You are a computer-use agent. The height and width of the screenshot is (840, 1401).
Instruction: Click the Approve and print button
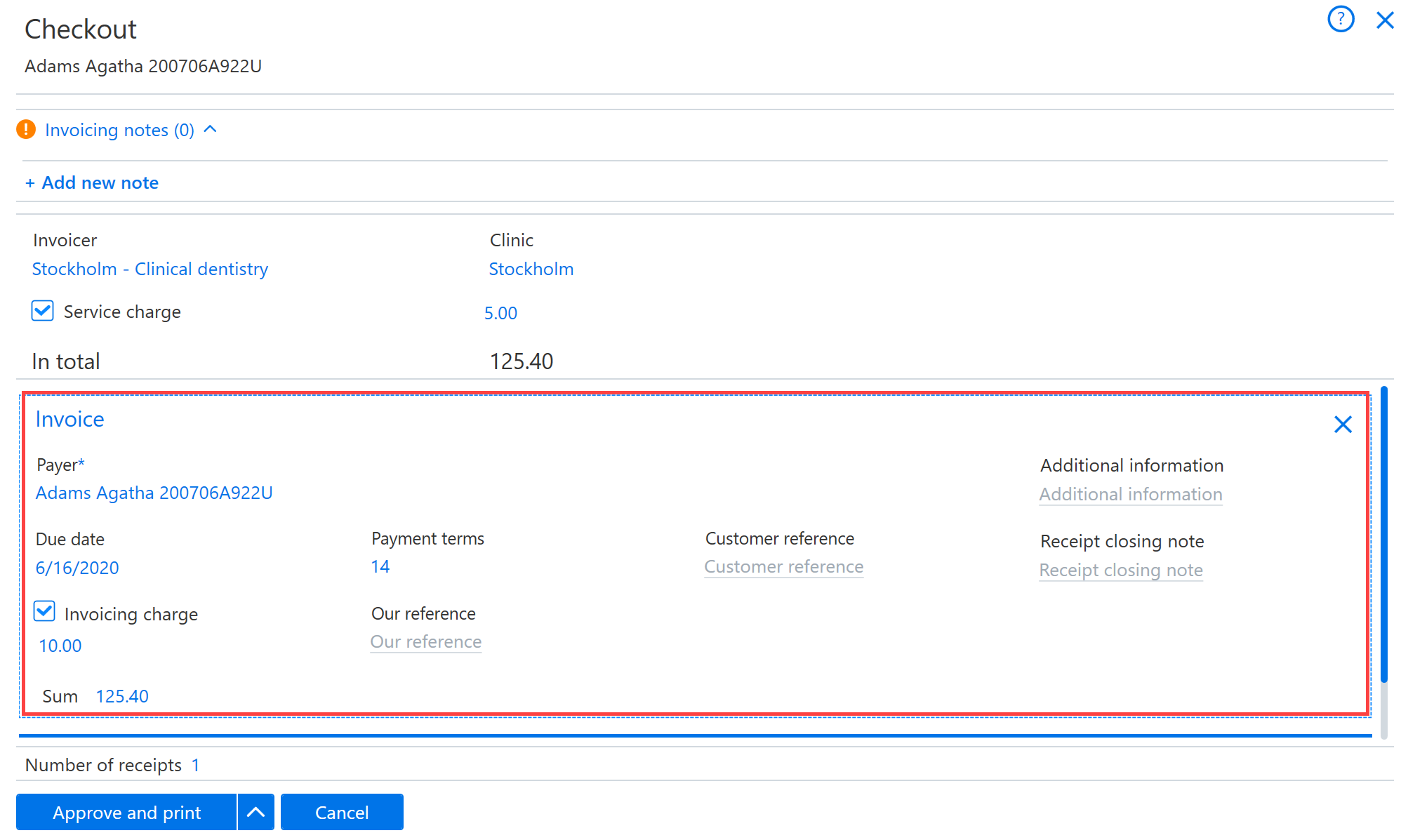[x=126, y=812]
